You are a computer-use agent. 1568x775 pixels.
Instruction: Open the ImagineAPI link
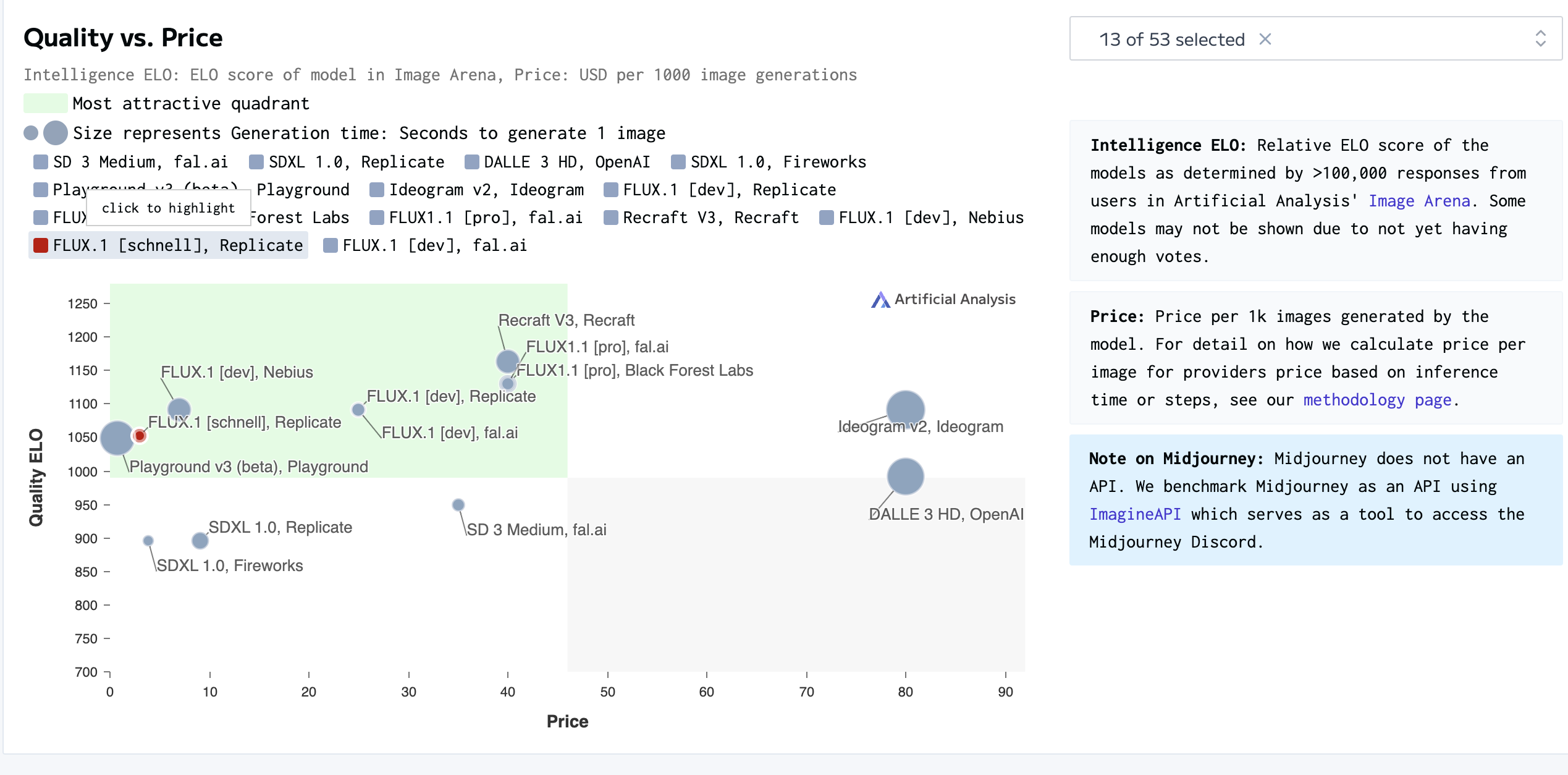[1135, 514]
